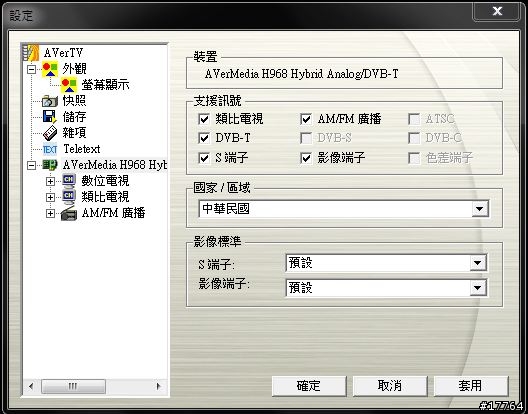Close the 設定 settings dialog
The height and width of the screenshot is (414, 528).
tap(497, 11)
